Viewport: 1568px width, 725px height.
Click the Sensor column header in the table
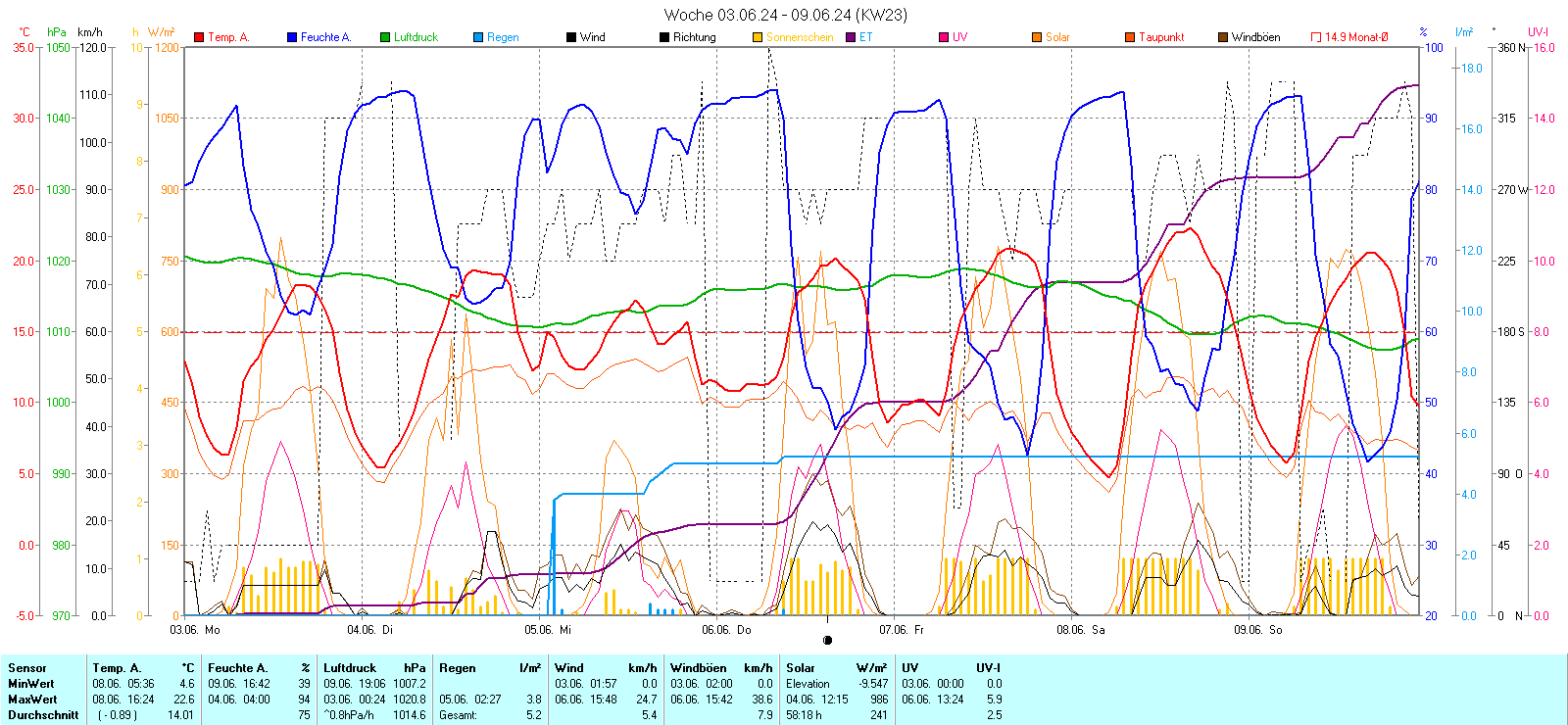point(27,668)
